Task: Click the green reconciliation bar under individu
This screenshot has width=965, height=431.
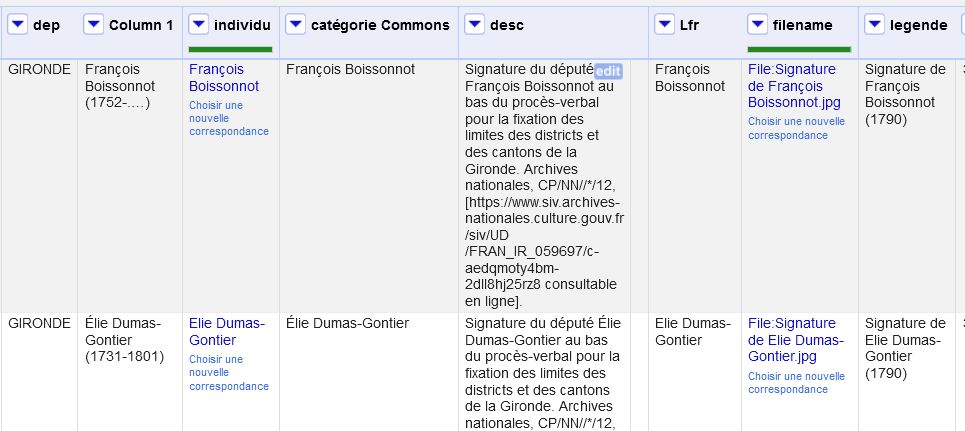Action: (230, 48)
